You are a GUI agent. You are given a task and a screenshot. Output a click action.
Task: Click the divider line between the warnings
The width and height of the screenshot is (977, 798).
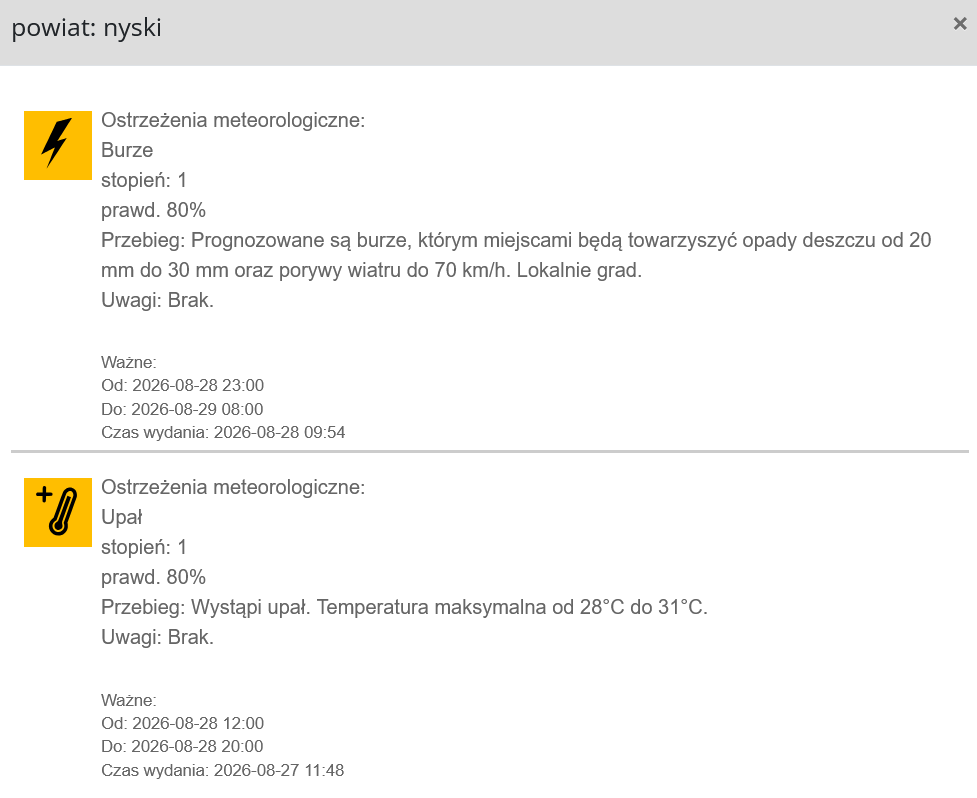tap(490, 451)
